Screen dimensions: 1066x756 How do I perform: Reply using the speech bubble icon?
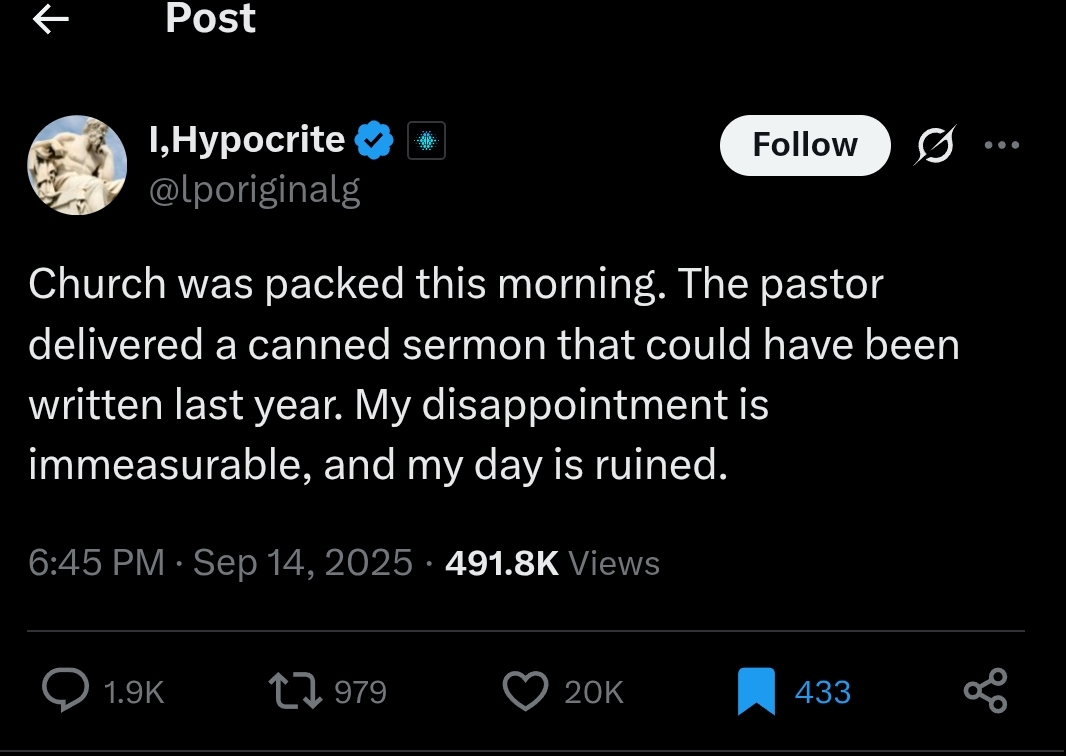65,692
